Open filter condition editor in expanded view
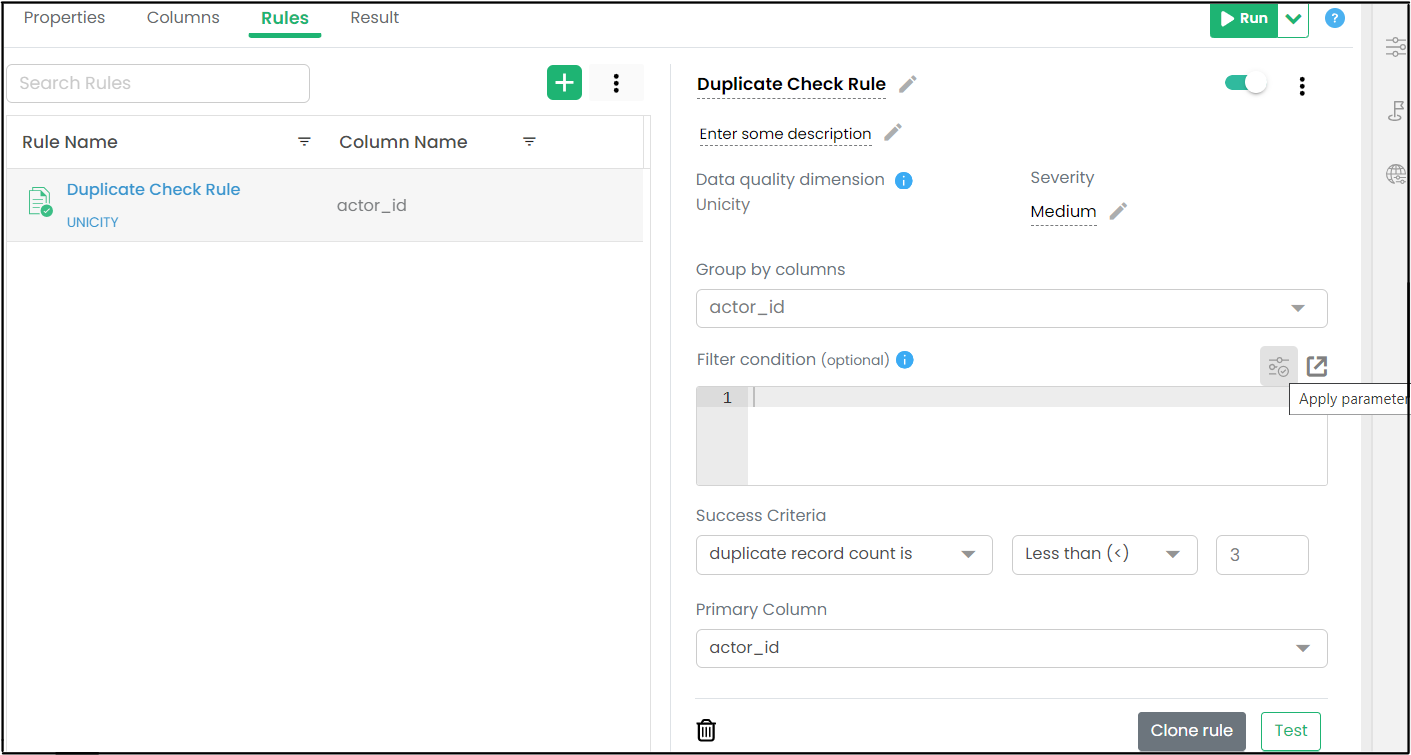 [x=1317, y=367]
